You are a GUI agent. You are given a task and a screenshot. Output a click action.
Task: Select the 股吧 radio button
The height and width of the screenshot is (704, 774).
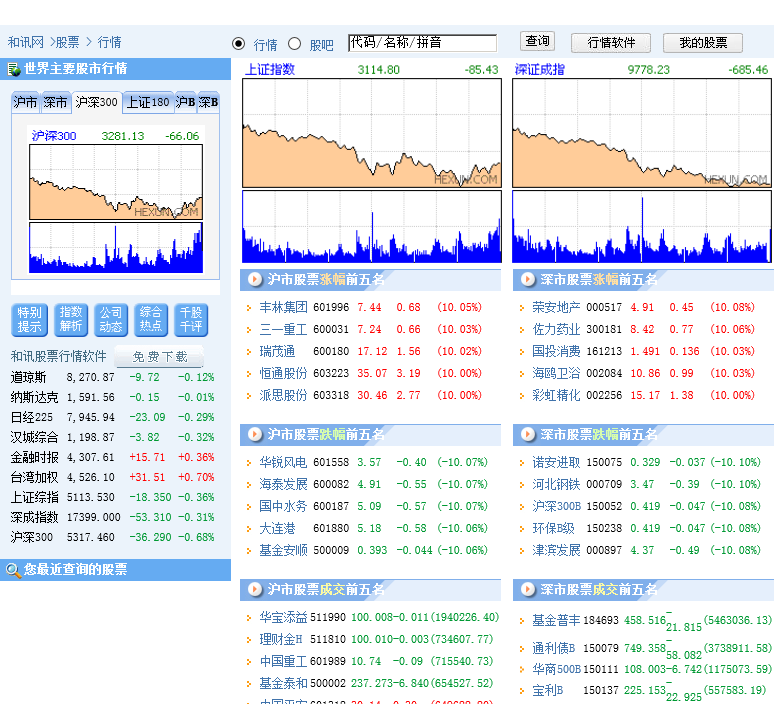point(295,44)
